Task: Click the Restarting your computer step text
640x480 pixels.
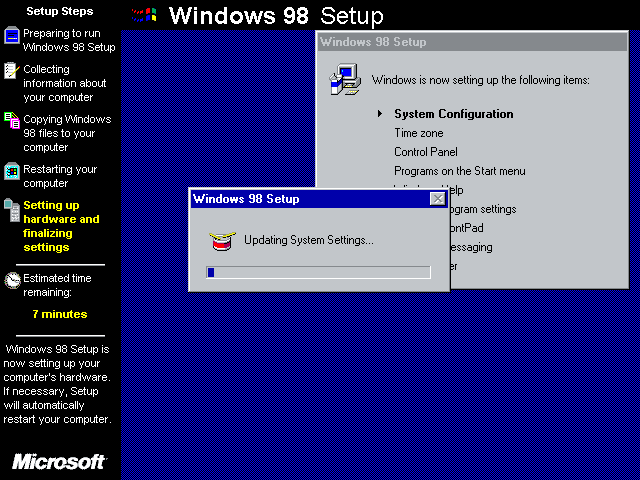Action: pos(60,176)
